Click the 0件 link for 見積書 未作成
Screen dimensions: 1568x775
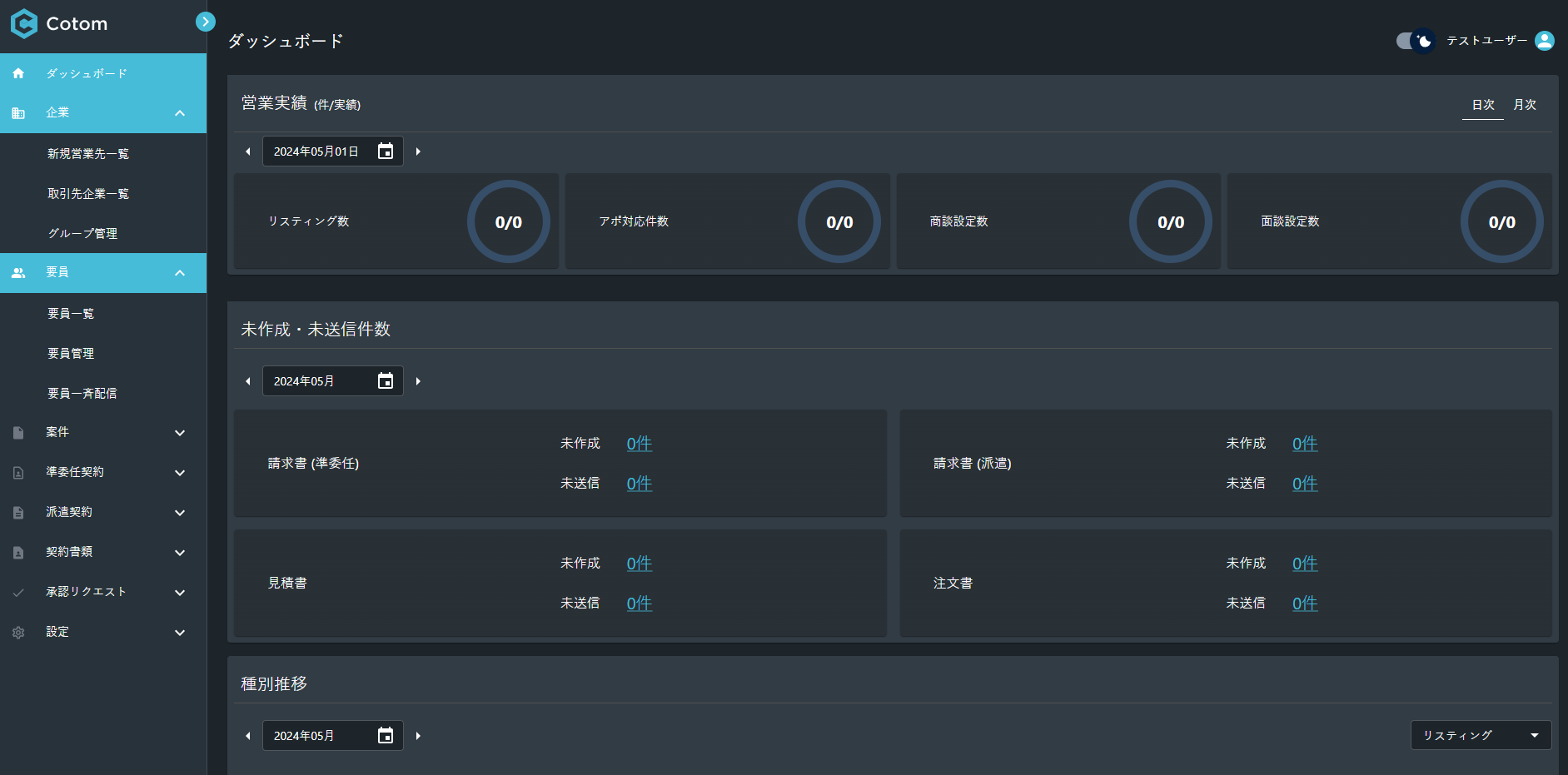(x=638, y=563)
